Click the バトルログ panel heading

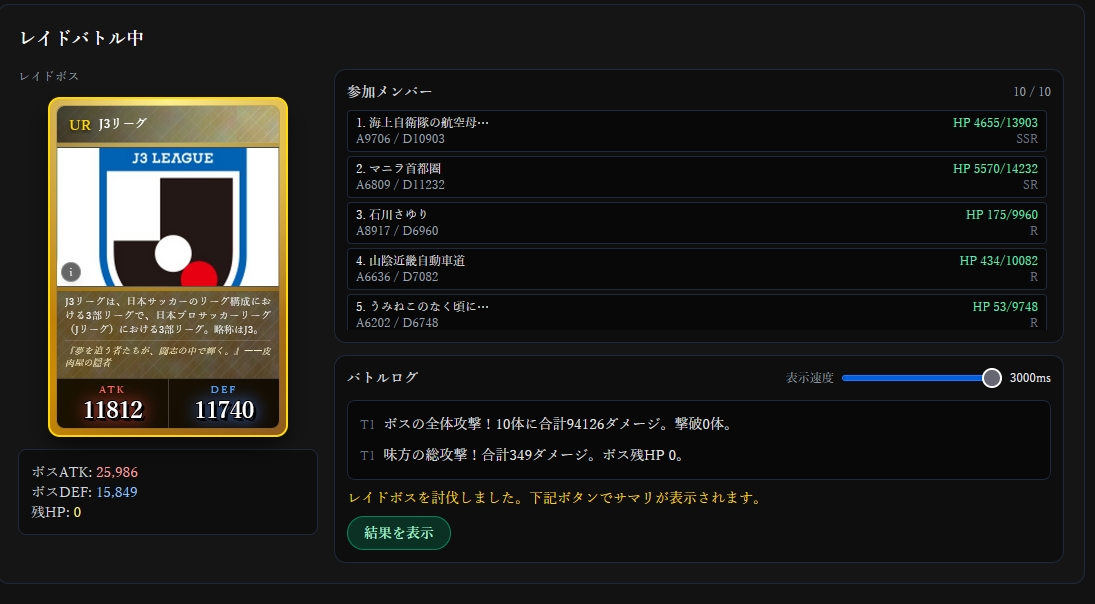(382, 378)
